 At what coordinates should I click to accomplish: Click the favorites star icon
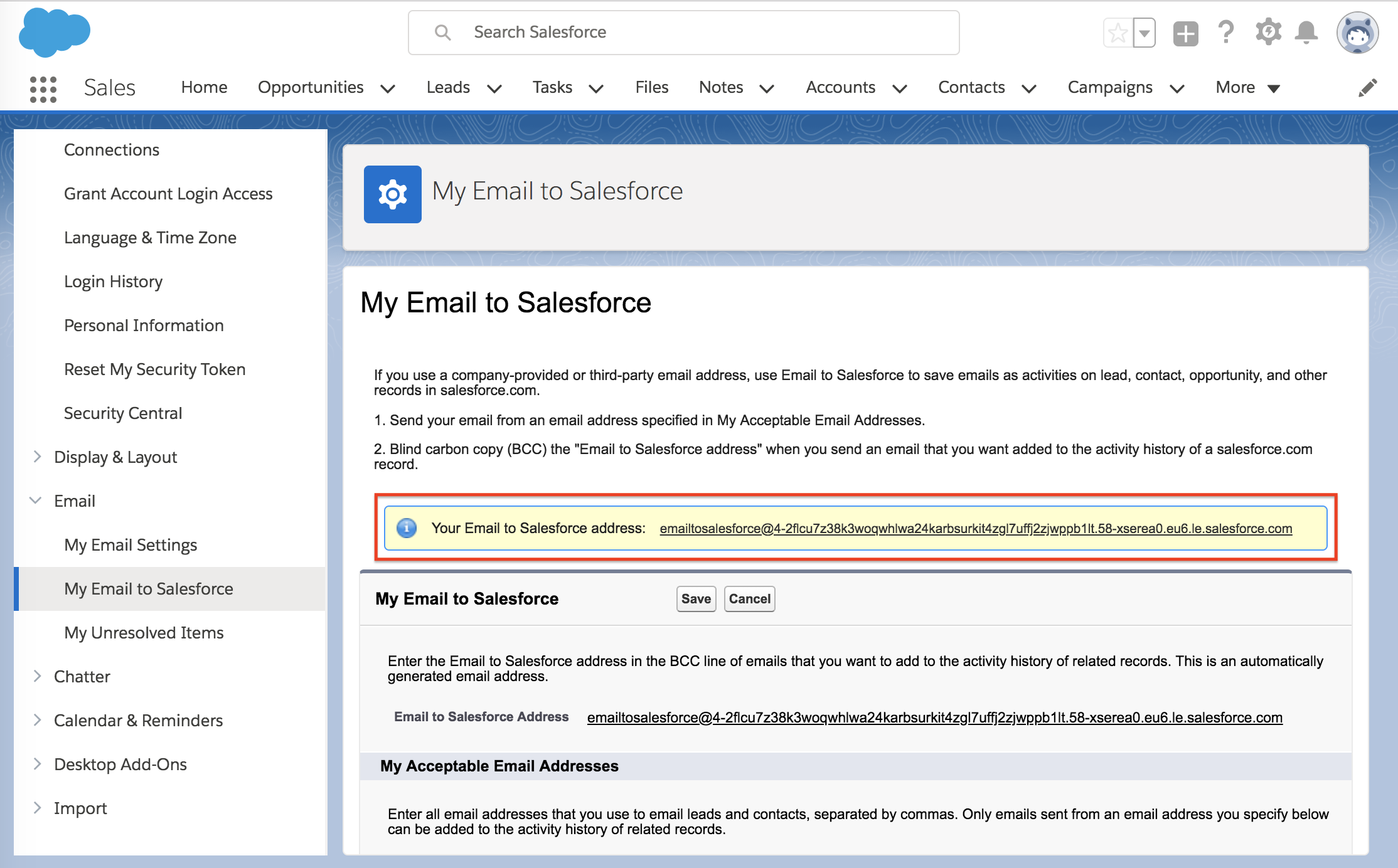pyautogui.click(x=1117, y=31)
